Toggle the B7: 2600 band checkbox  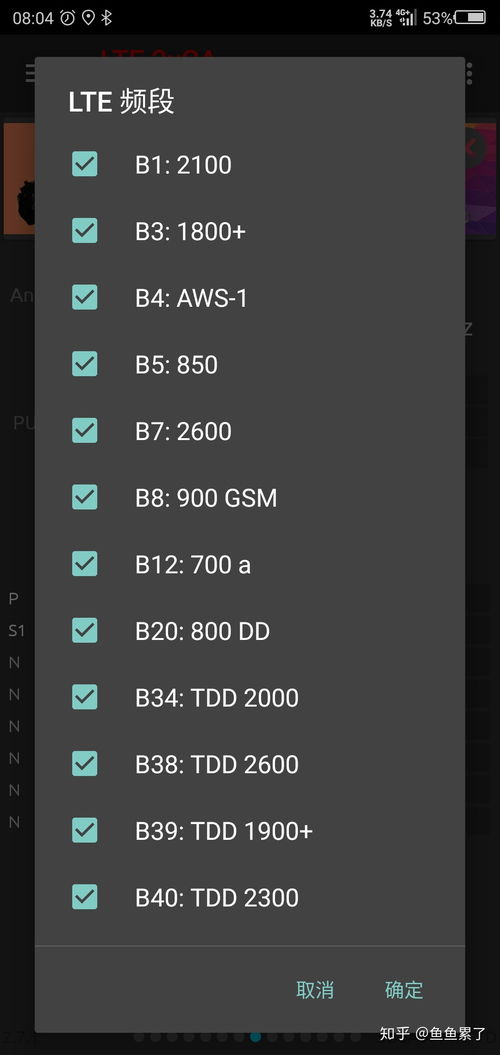(x=85, y=431)
